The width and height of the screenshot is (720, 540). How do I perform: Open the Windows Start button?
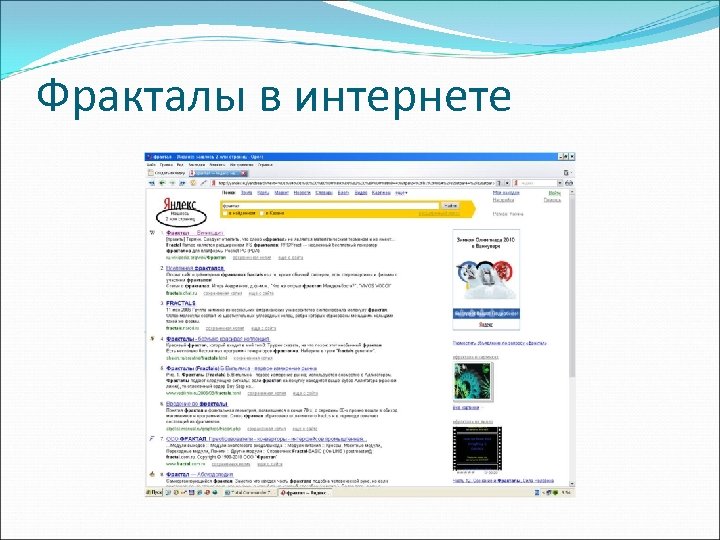[x=154, y=492]
